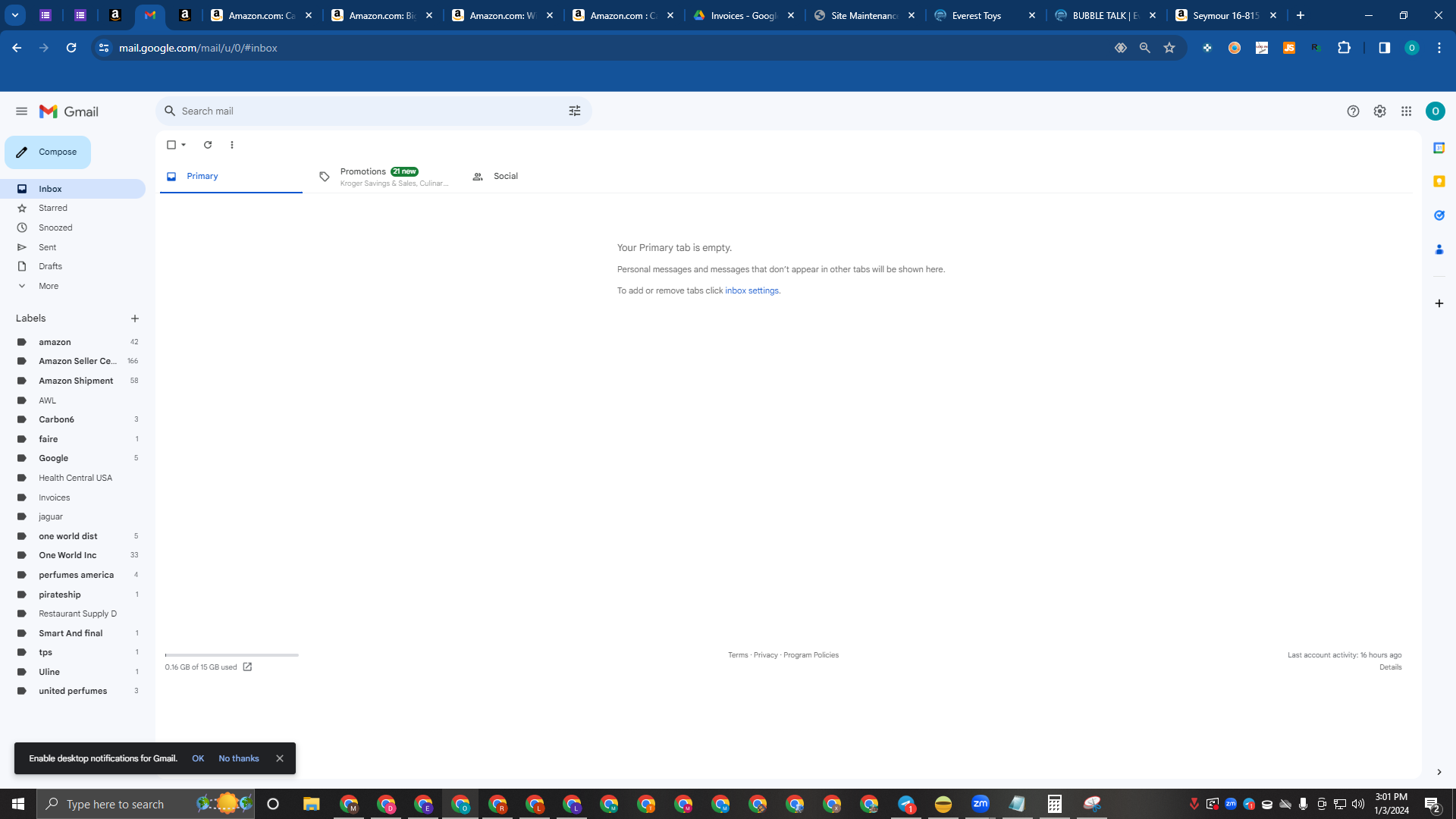Viewport: 1456px width, 819px height.
Task: Open the Google Account avatar in Gmail
Action: click(x=1435, y=111)
